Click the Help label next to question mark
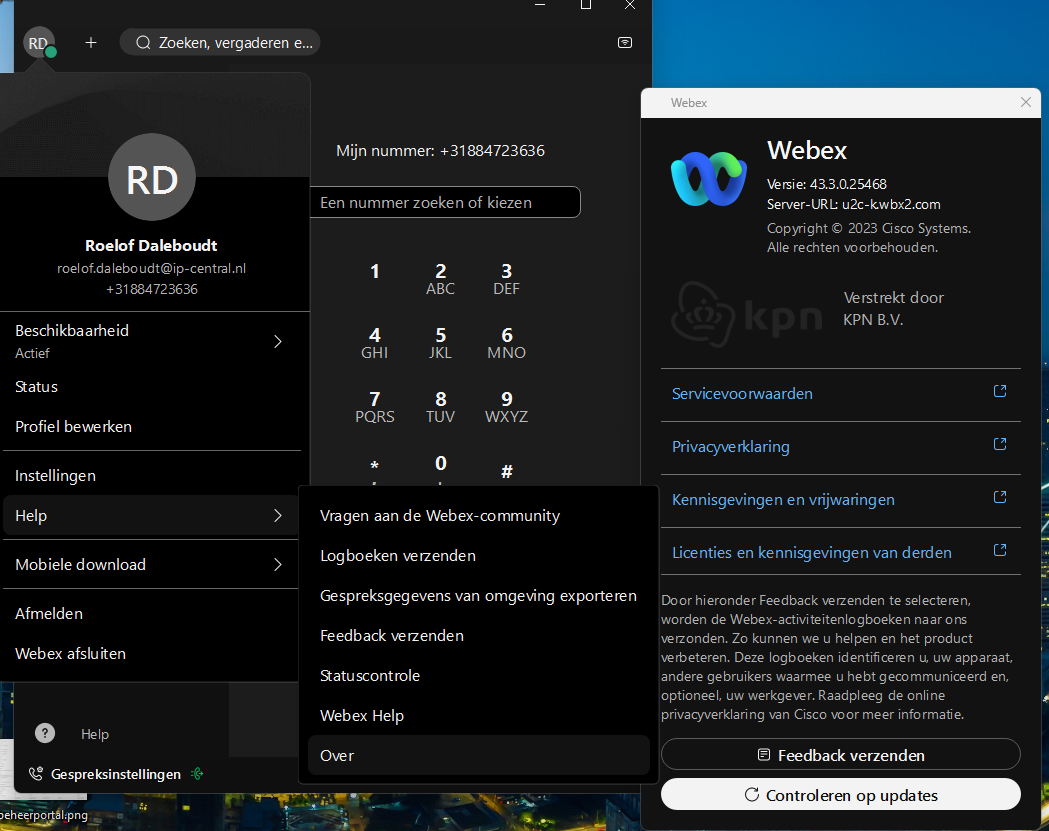 pyautogui.click(x=94, y=734)
